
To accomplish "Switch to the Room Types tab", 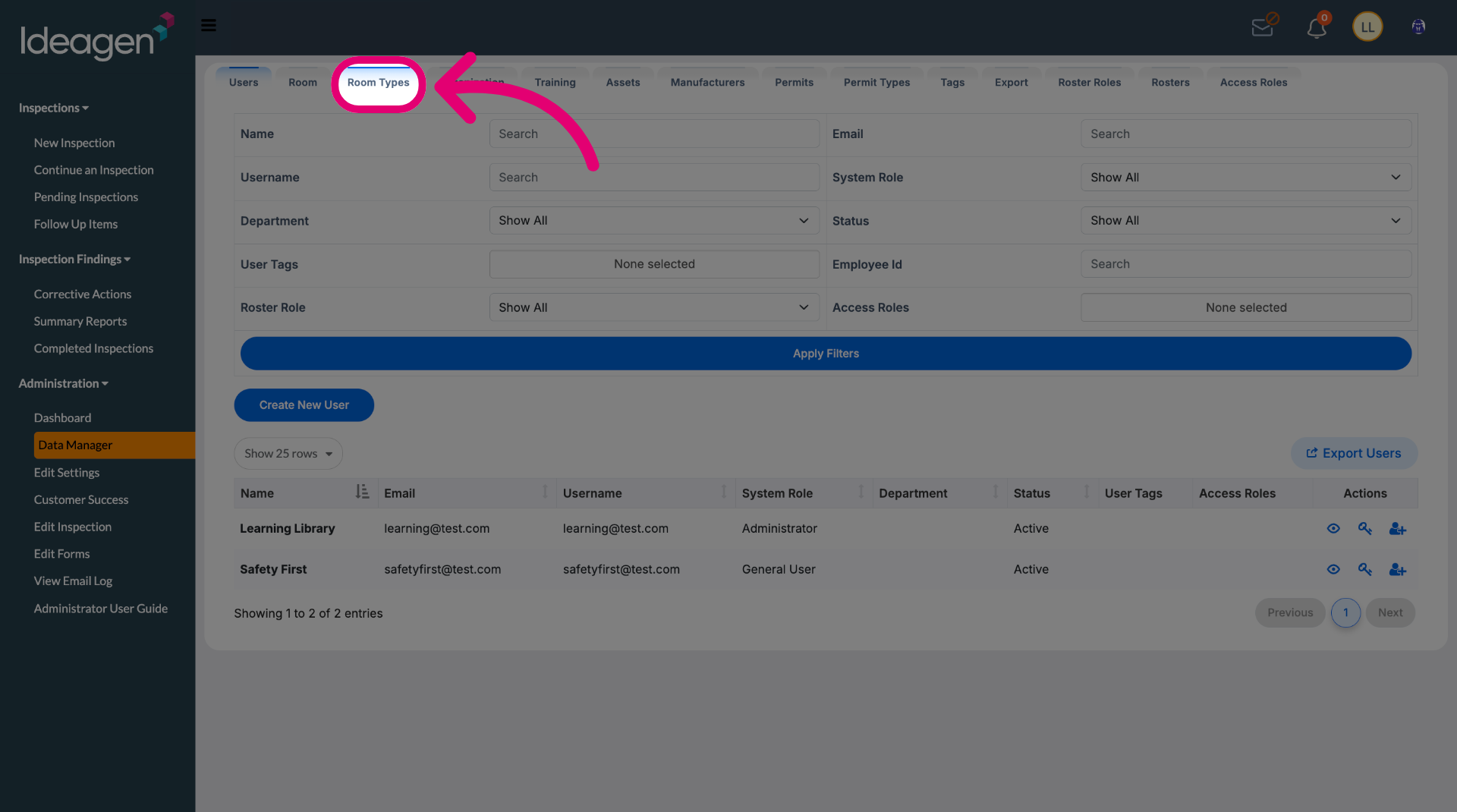I will 378,82.
